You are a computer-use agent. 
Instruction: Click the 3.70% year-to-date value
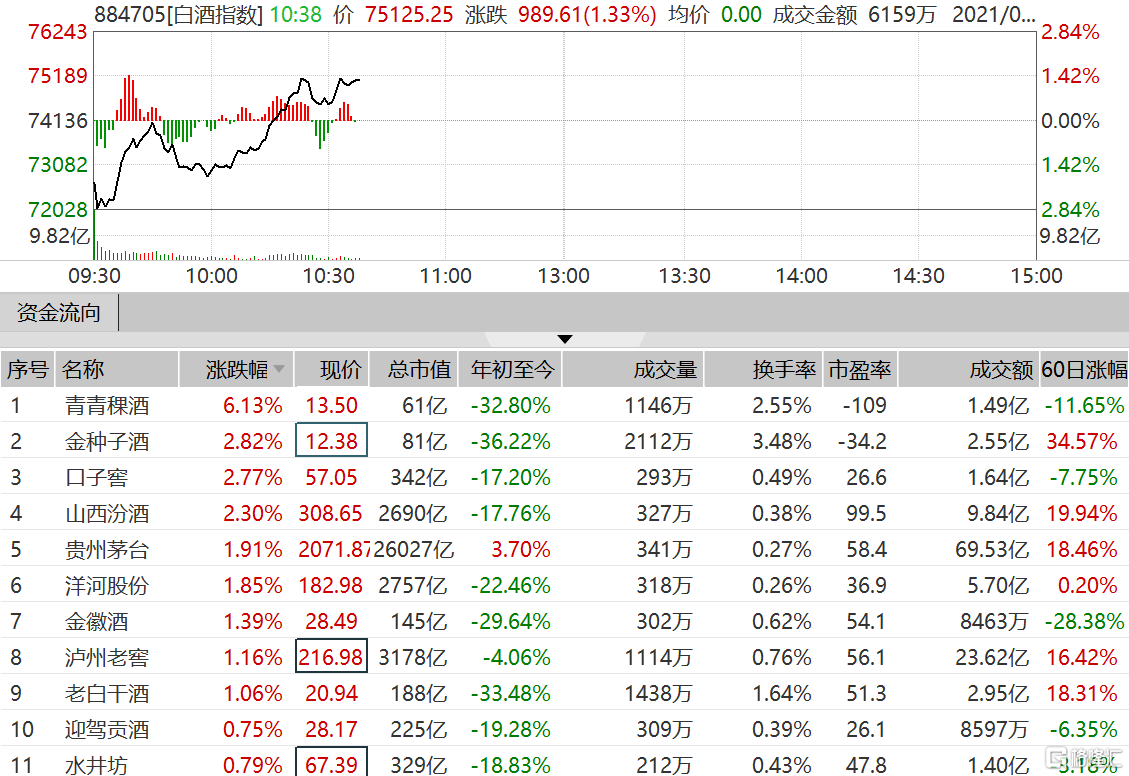[x=521, y=549]
